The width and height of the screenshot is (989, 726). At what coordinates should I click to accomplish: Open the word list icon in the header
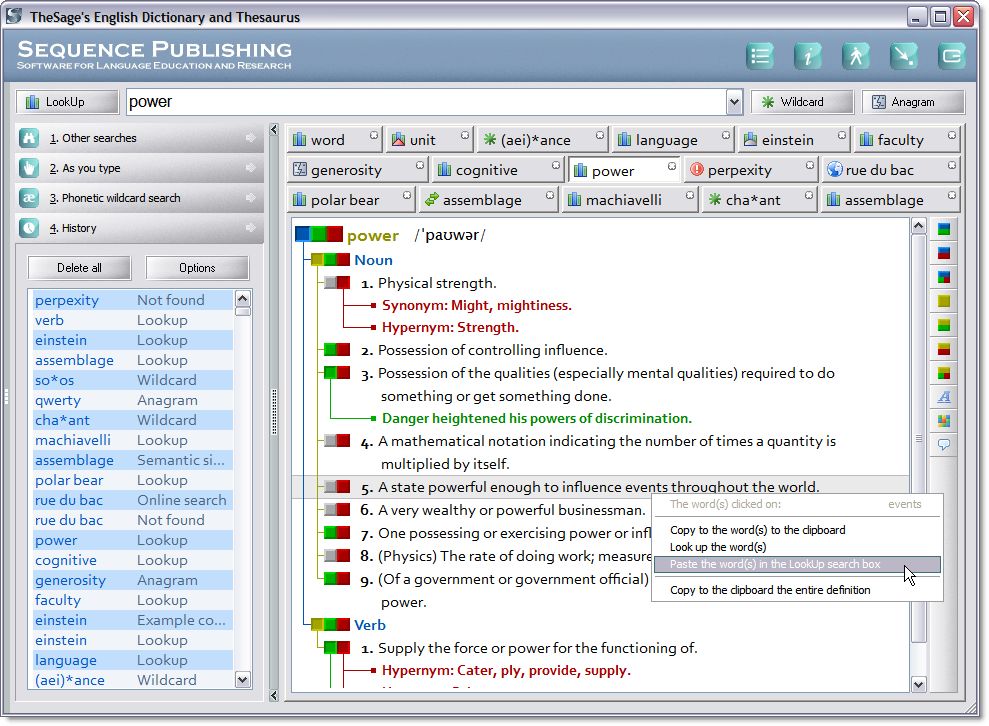pyautogui.click(x=760, y=56)
